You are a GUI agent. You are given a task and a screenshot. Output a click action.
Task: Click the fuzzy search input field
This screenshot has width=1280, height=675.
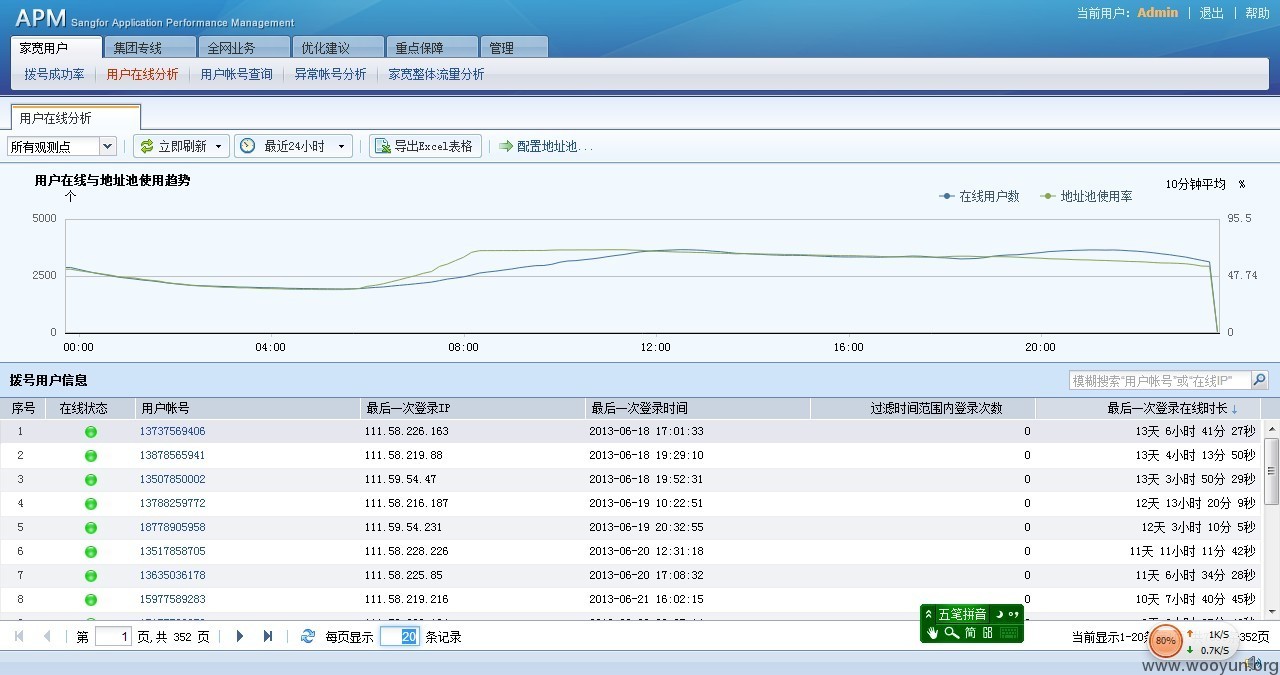1160,380
